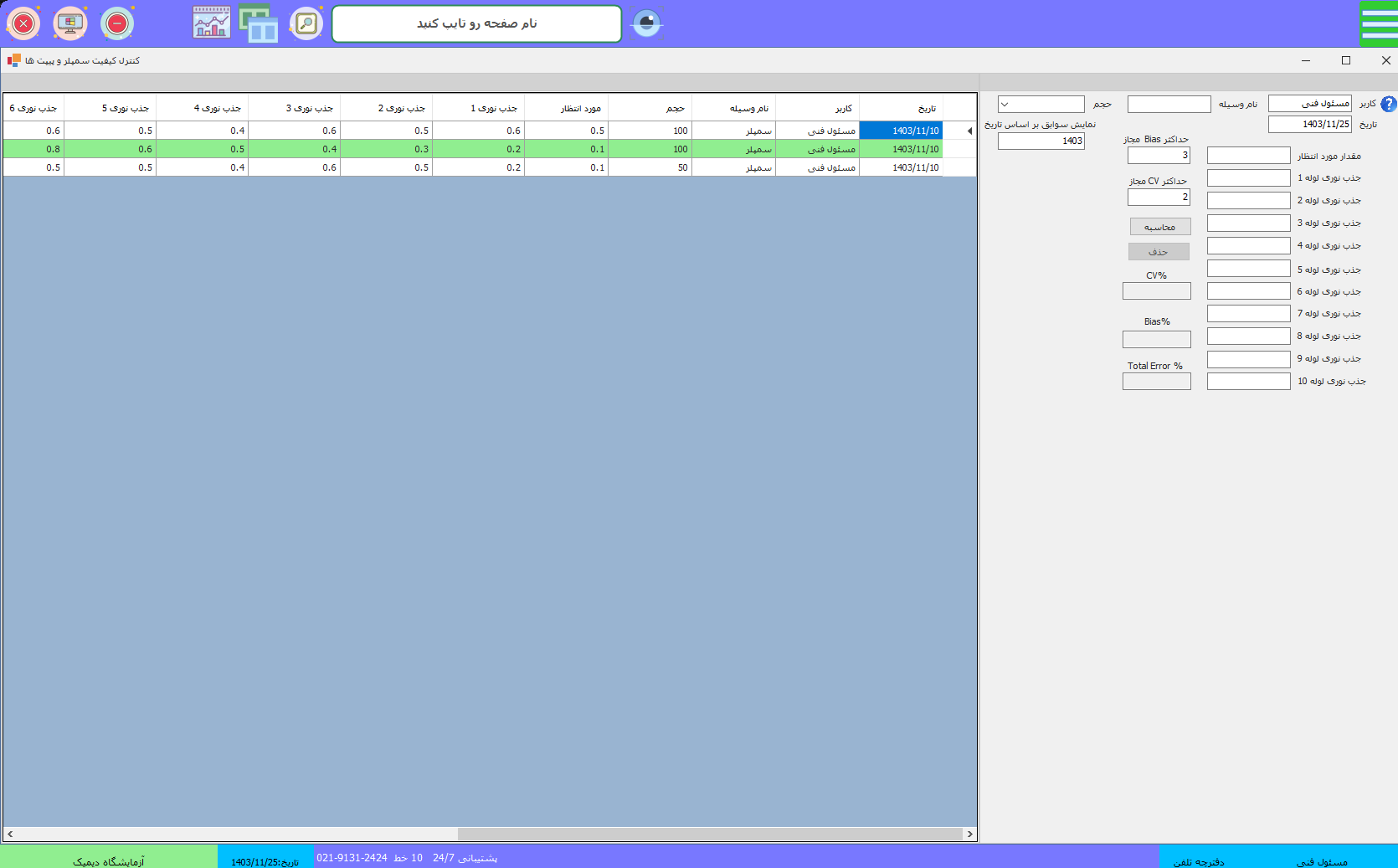Click the حداکثر Bias مجاز field
The width and height of the screenshot is (1398, 868).
coord(1158,156)
